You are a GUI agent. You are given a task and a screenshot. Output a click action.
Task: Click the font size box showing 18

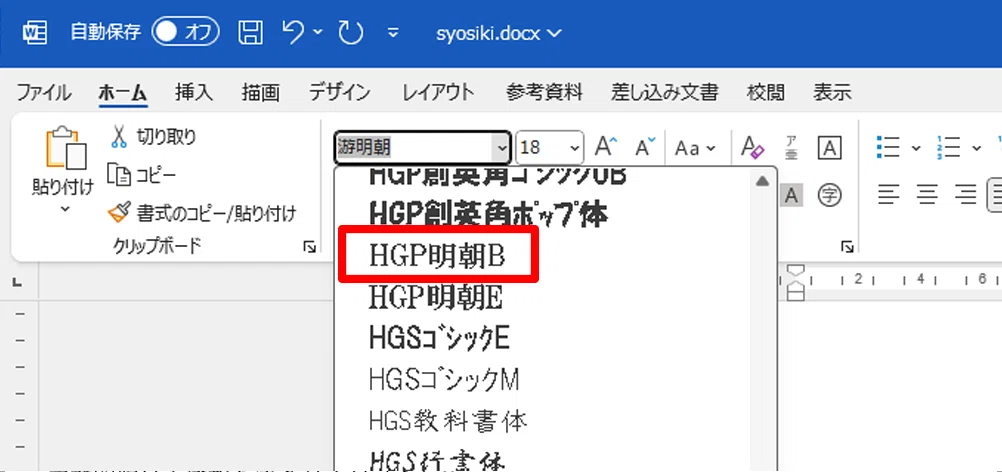tap(541, 148)
